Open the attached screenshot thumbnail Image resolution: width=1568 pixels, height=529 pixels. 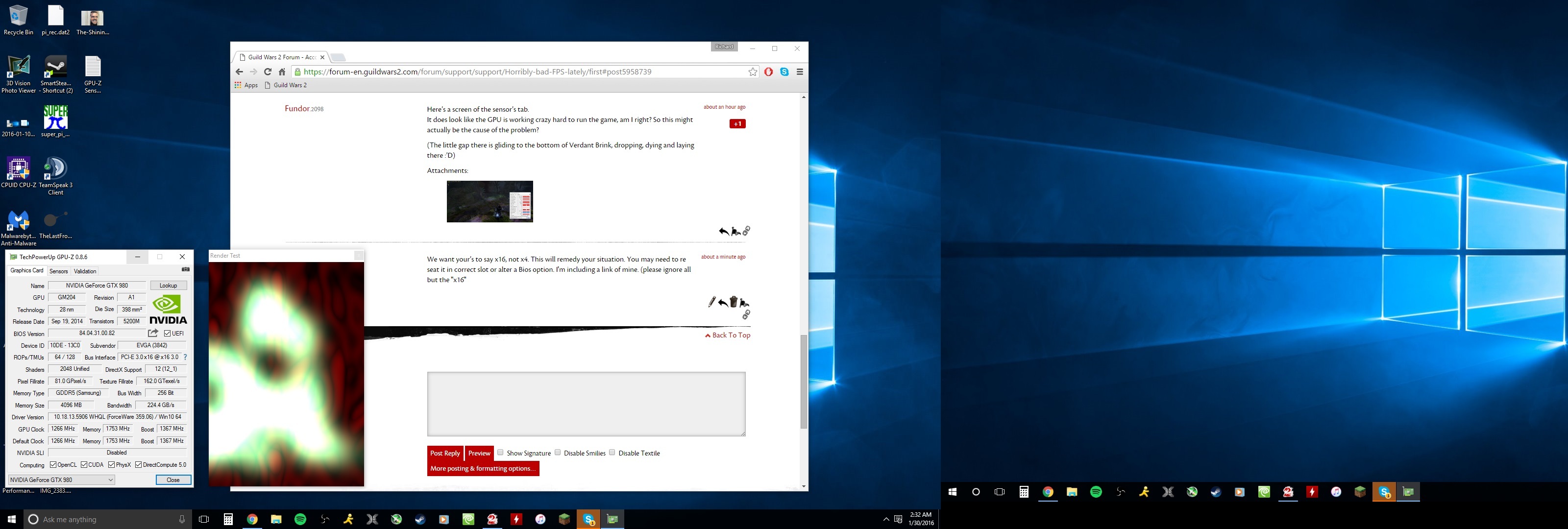pos(490,201)
